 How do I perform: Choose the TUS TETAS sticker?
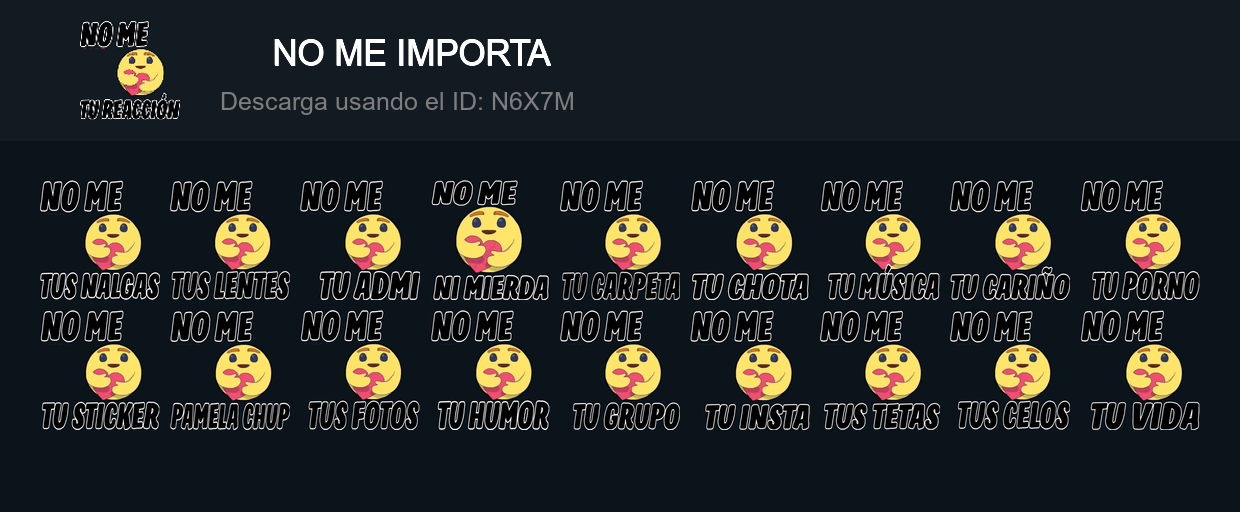880,371
